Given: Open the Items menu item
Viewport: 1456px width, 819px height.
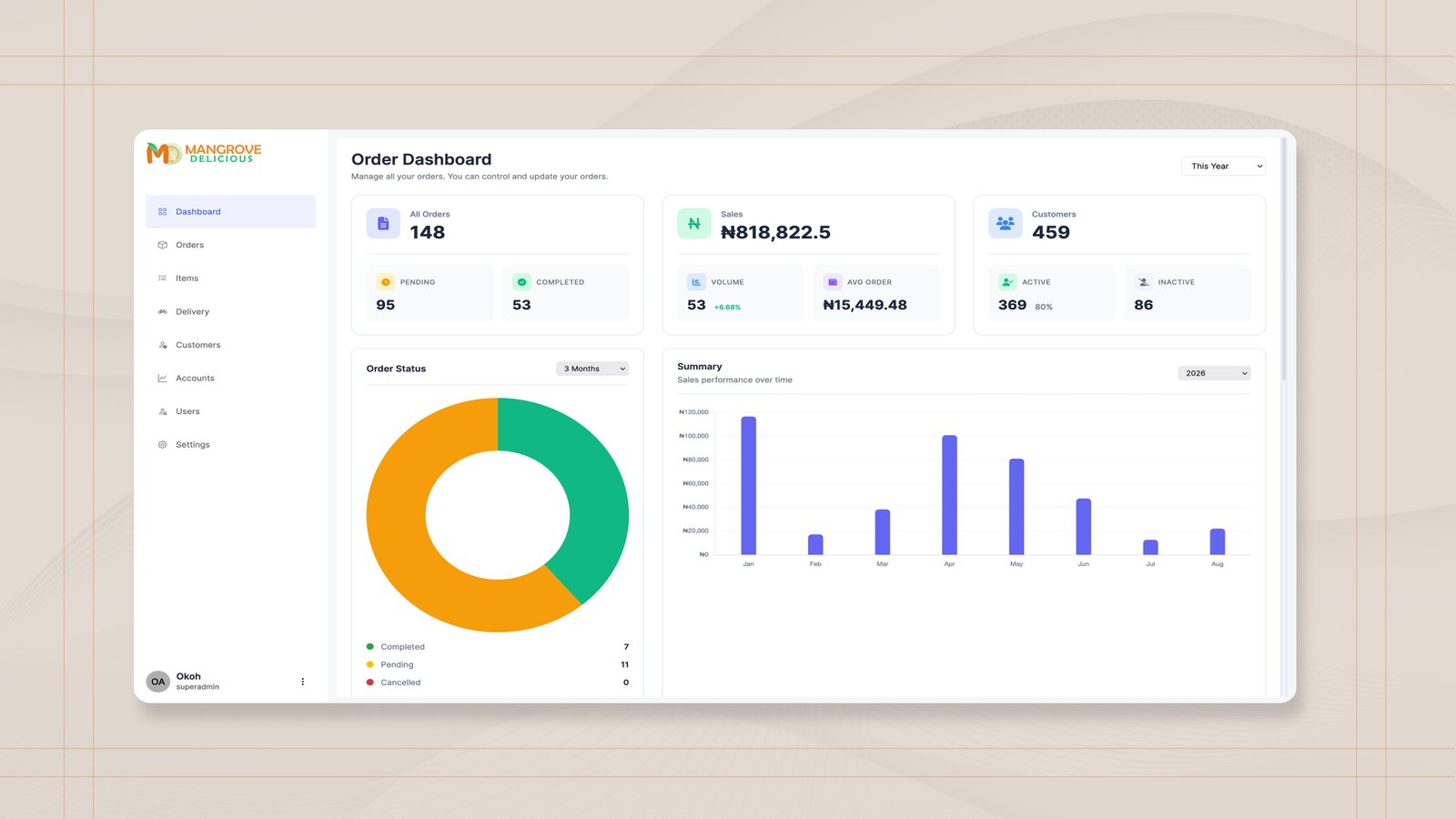Looking at the screenshot, I should (x=230, y=278).
